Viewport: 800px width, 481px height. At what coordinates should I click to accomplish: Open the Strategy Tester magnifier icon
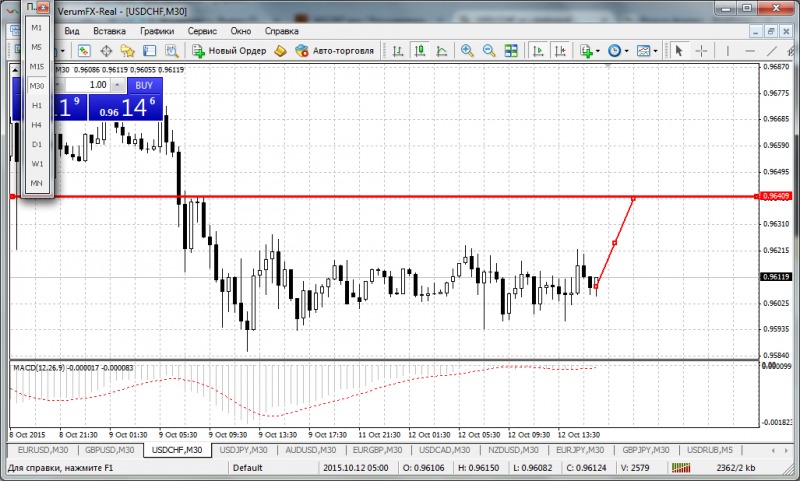click(x=171, y=50)
